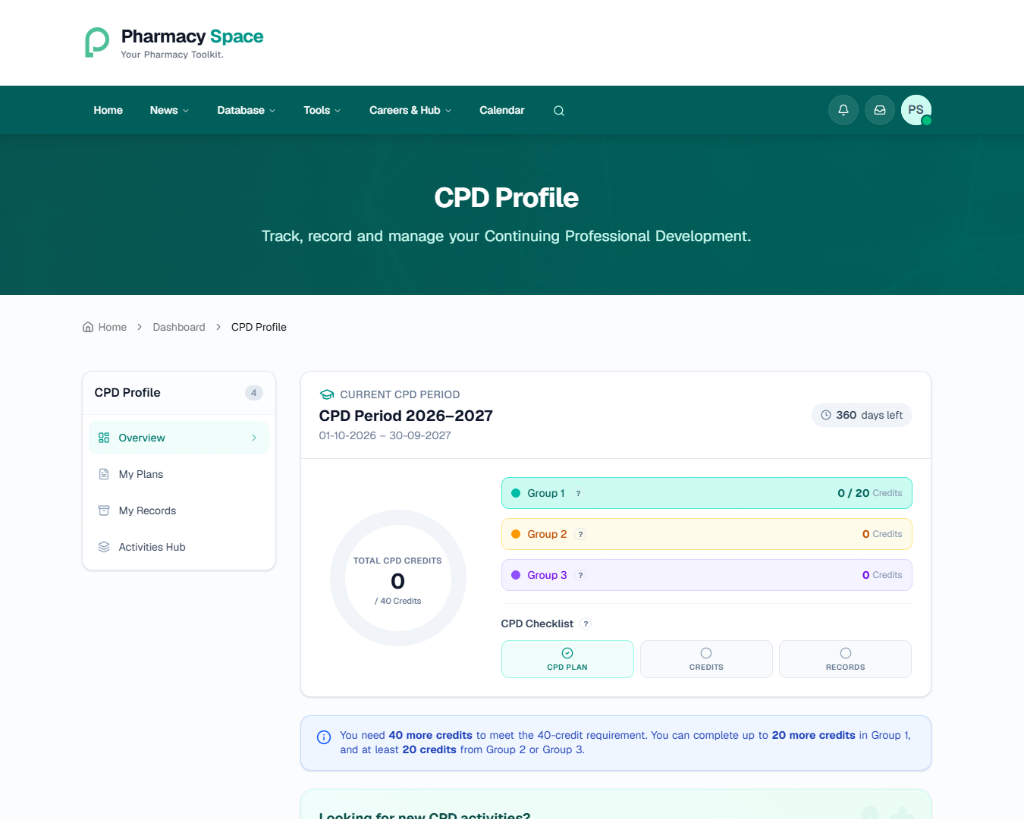Image resolution: width=1024 pixels, height=819 pixels.
Task: Click the My Records archive icon
Action: (104, 511)
